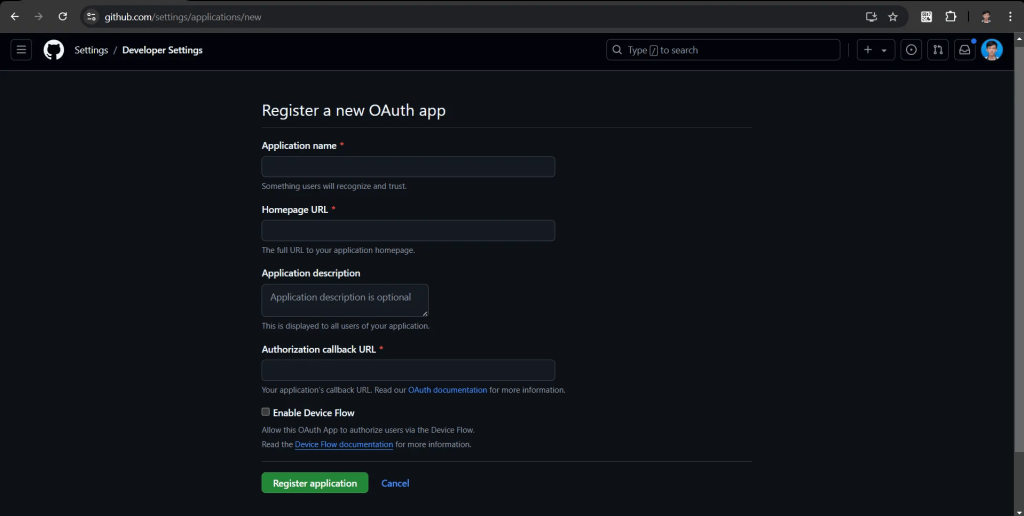Focus the Application name input field
This screenshot has height=516, width=1024.
click(408, 167)
